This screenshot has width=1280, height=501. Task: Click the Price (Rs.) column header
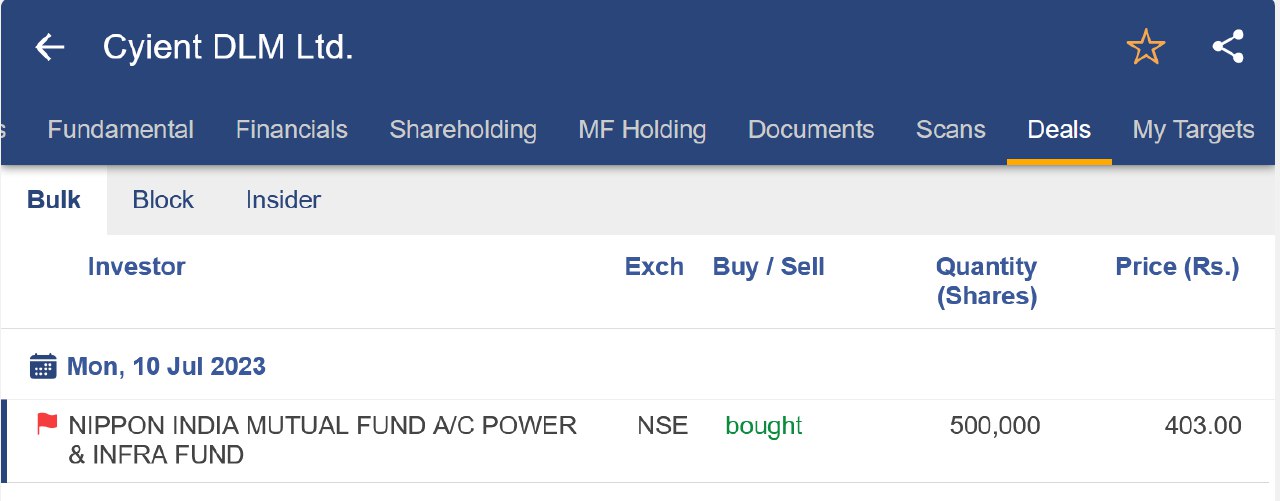tap(1176, 267)
